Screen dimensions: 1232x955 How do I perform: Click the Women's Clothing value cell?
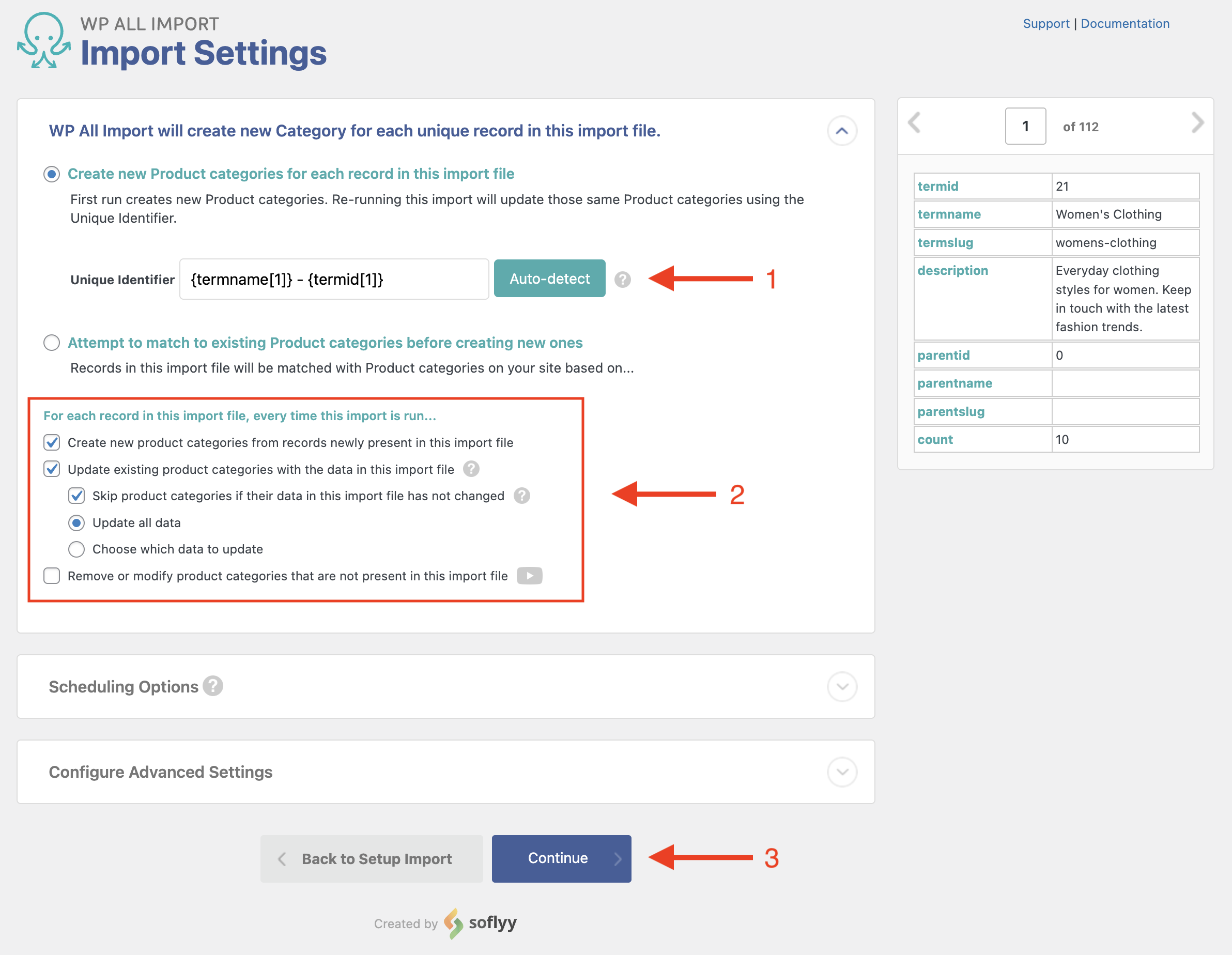(x=1125, y=214)
